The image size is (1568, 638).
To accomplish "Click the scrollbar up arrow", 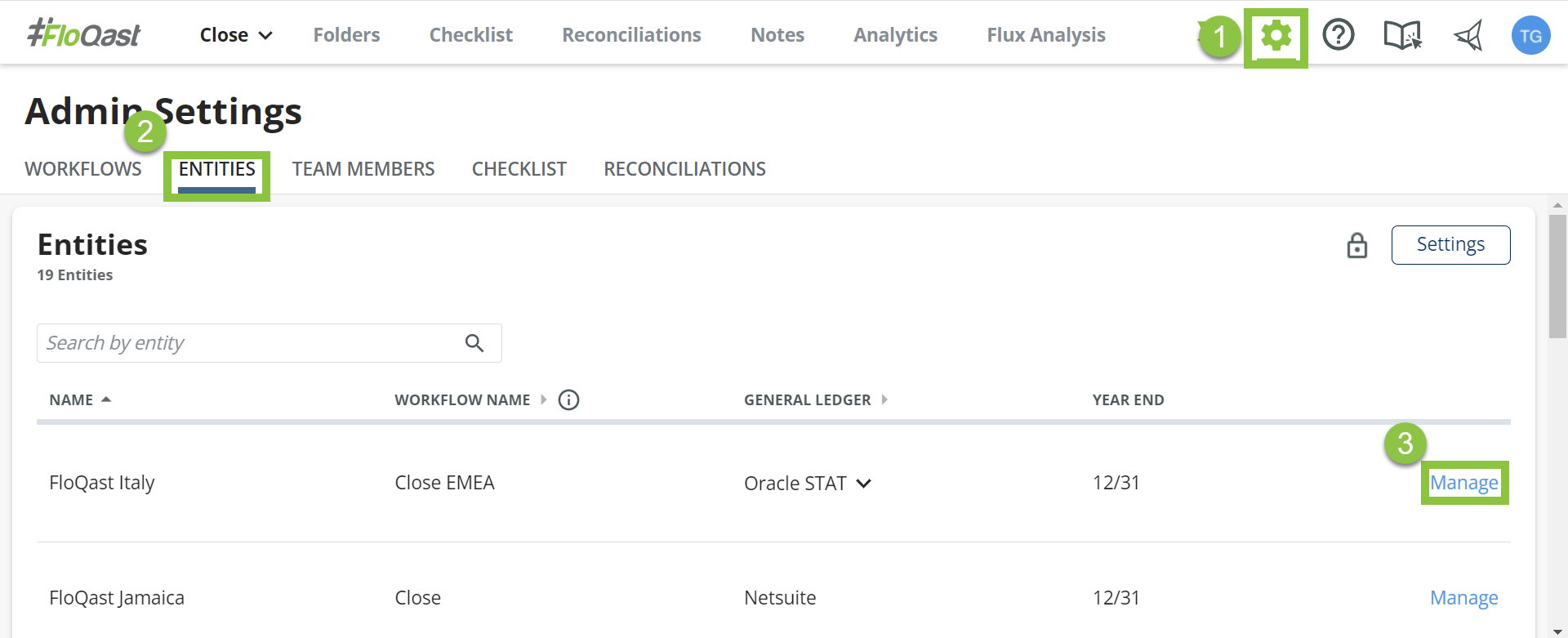I will point(1557,205).
